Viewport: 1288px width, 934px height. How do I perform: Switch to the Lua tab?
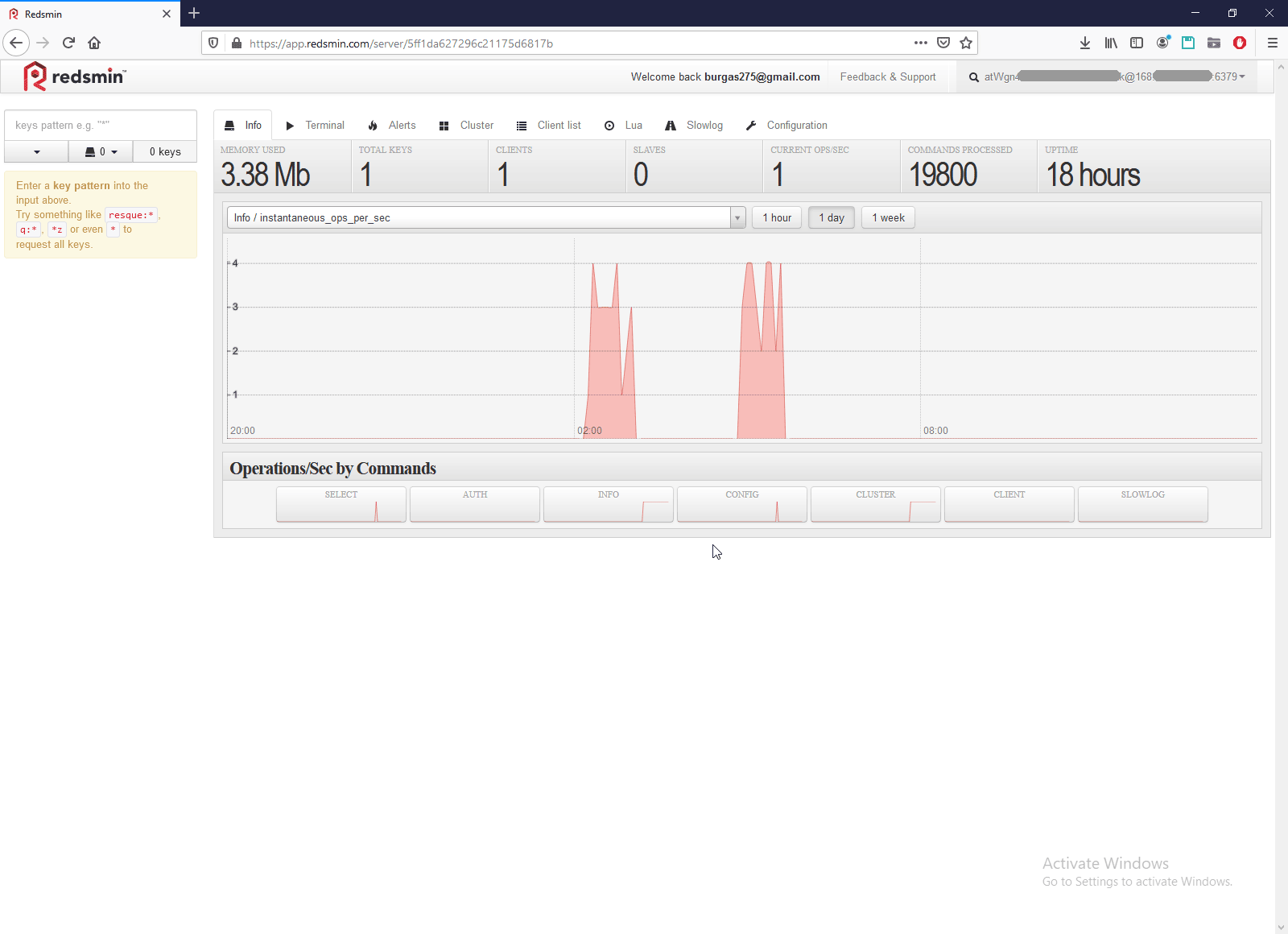pyautogui.click(x=623, y=125)
